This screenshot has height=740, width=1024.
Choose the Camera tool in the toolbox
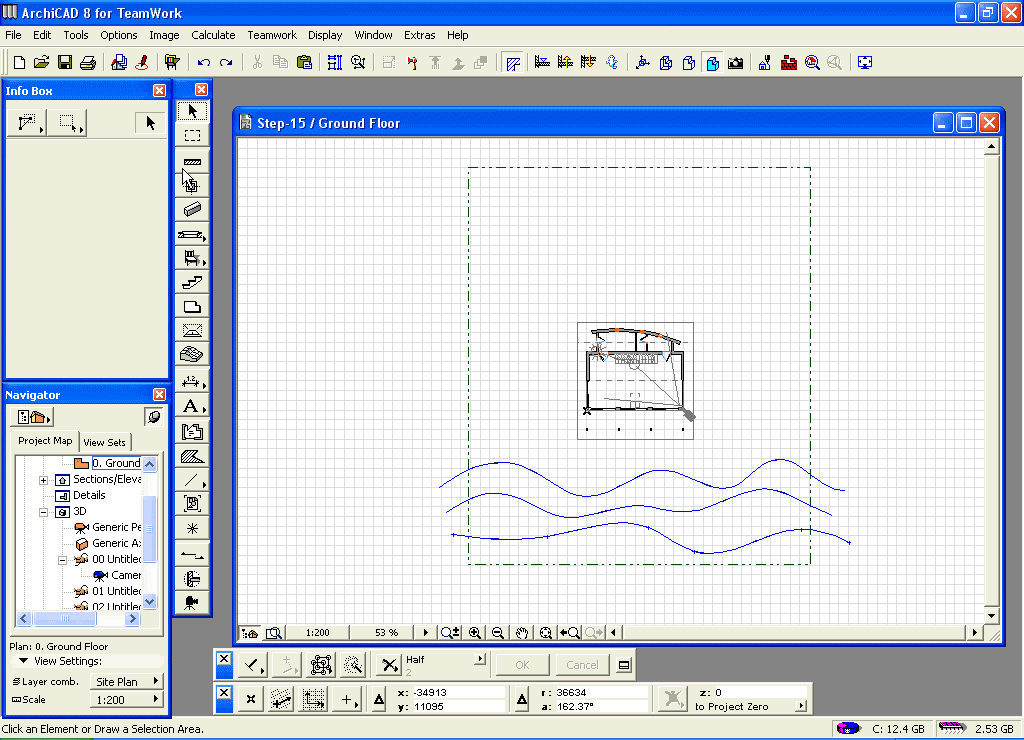(x=192, y=602)
